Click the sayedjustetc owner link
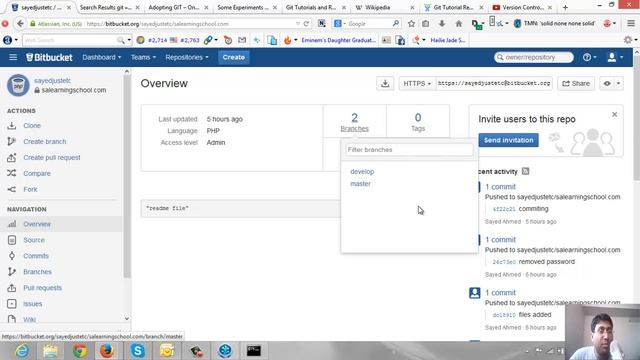Screen dimensions: 640x360 (52, 81)
